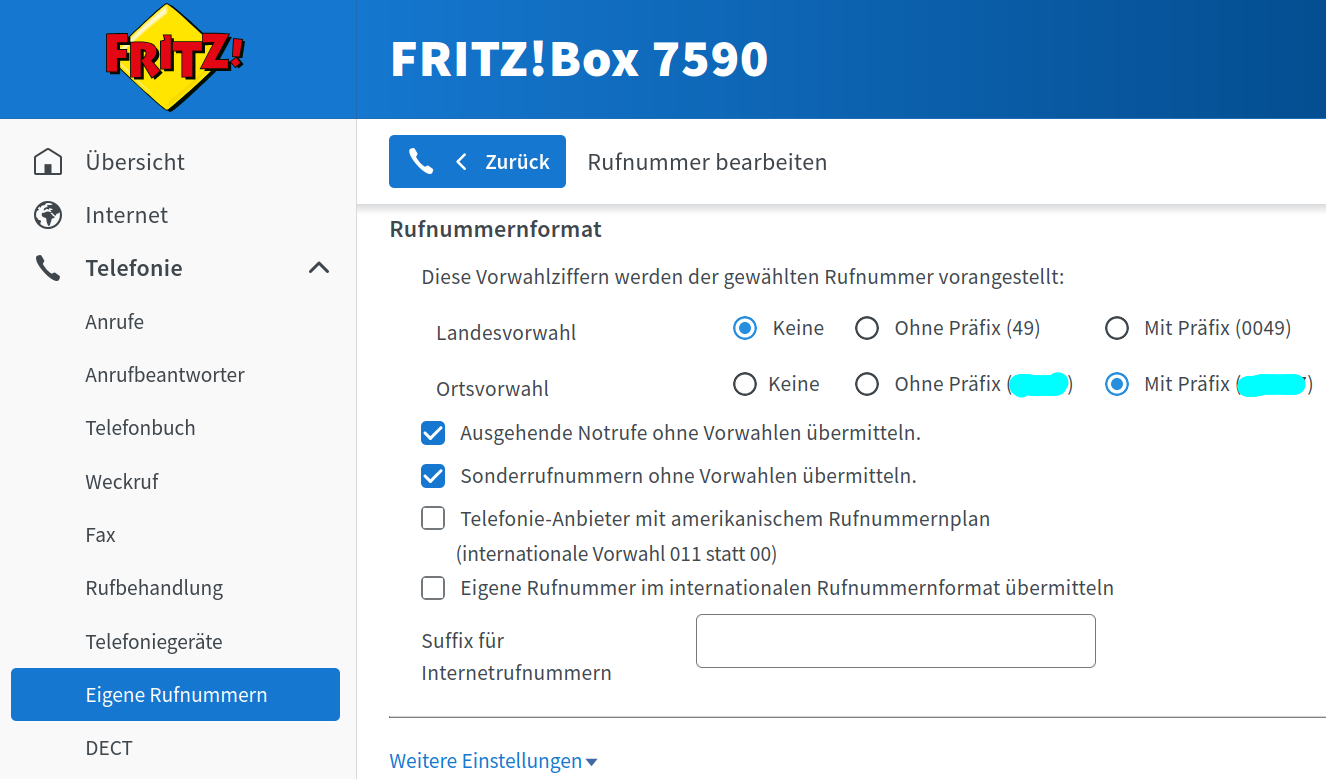Open Telefoniegeräte in the sidebar
The height and width of the screenshot is (779, 1326).
(x=154, y=642)
